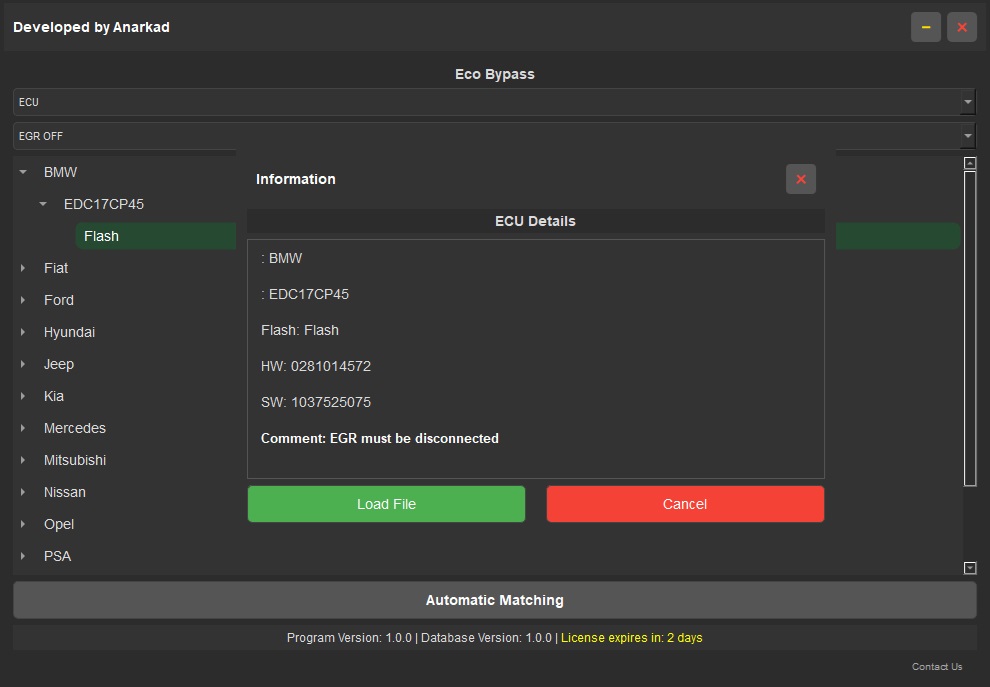990x687 pixels.
Task: Click the 'Flash: Flash' detail line
Action: 300,330
